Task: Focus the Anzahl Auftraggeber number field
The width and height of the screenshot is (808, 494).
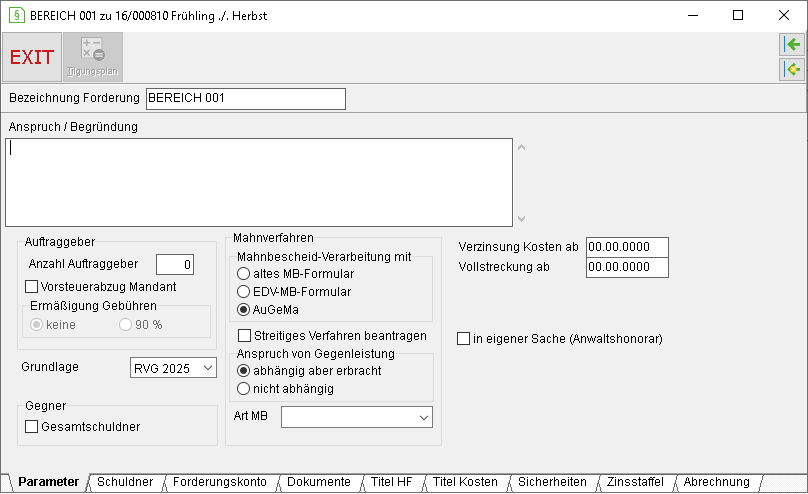Action: pyautogui.click(x=175, y=265)
